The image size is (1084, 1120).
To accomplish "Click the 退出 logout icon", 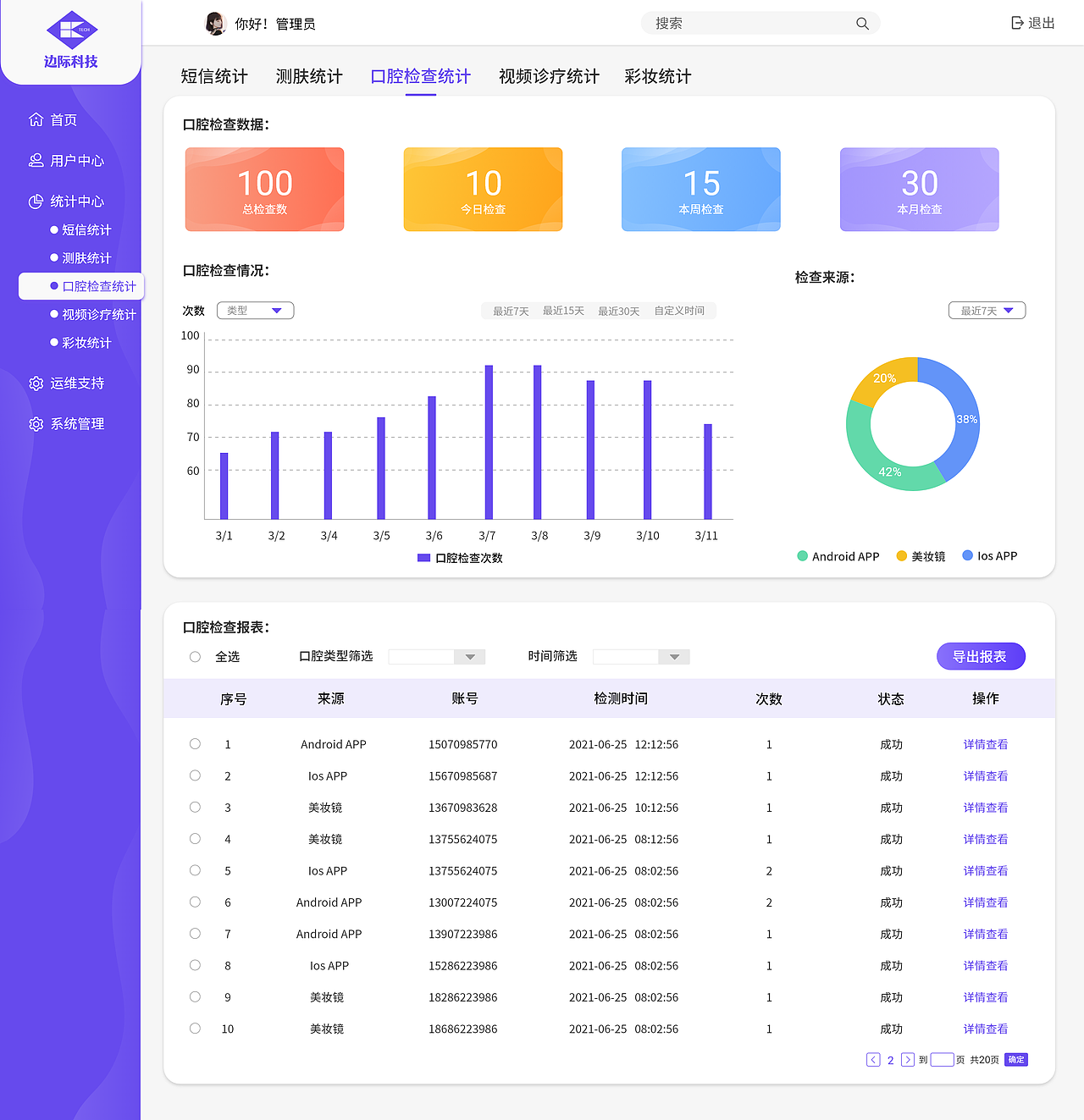I will click(1016, 22).
